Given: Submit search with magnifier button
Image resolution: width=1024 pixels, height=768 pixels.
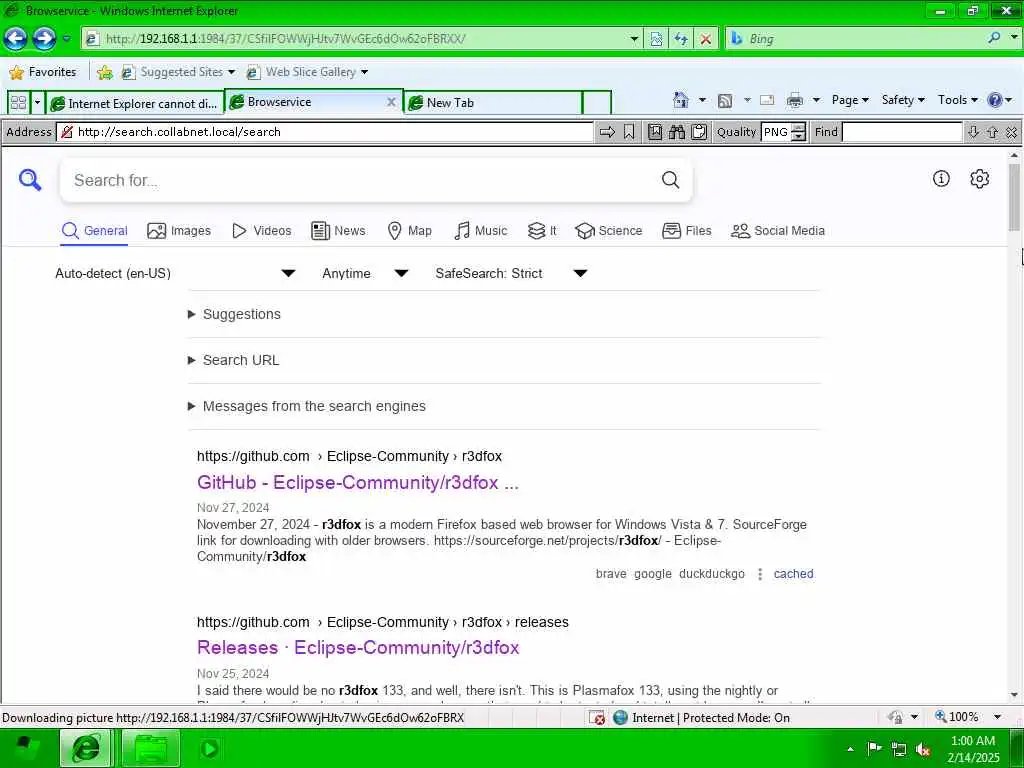Looking at the screenshot, I should [671, 180].
